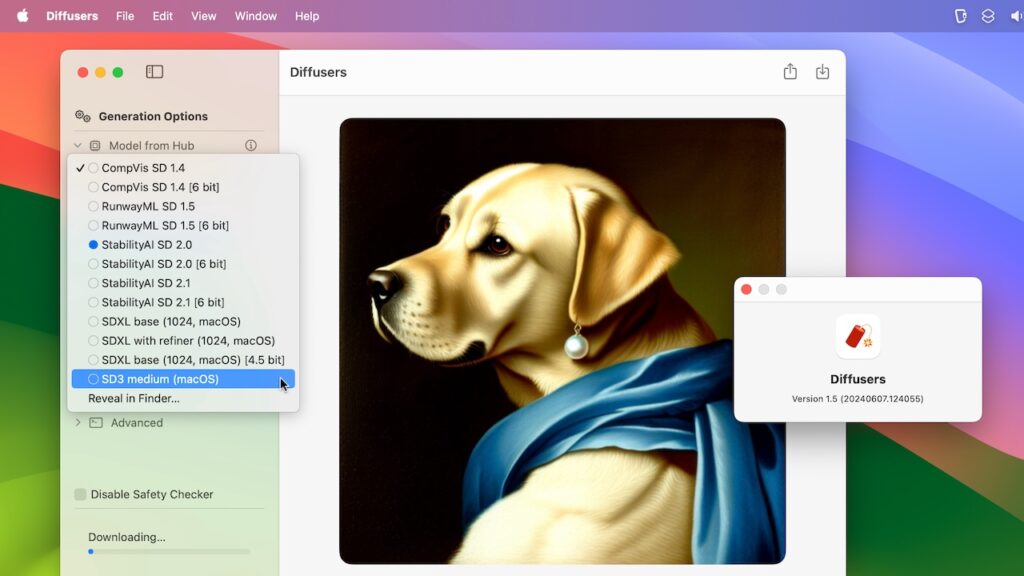This screenshot has width=1024, height=576.
Task: Click the share icon in toolbar
Action: [x=790, y=72]
